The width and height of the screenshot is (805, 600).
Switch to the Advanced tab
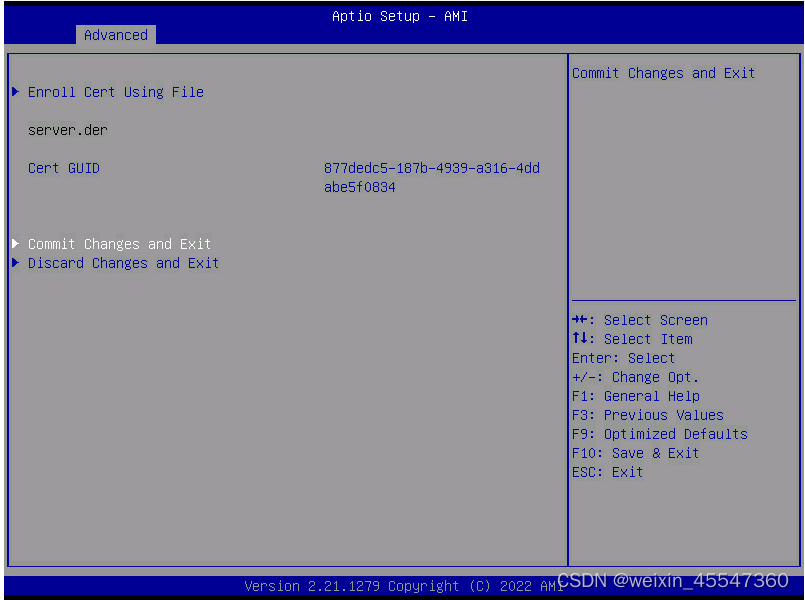[x=115, y=34]
